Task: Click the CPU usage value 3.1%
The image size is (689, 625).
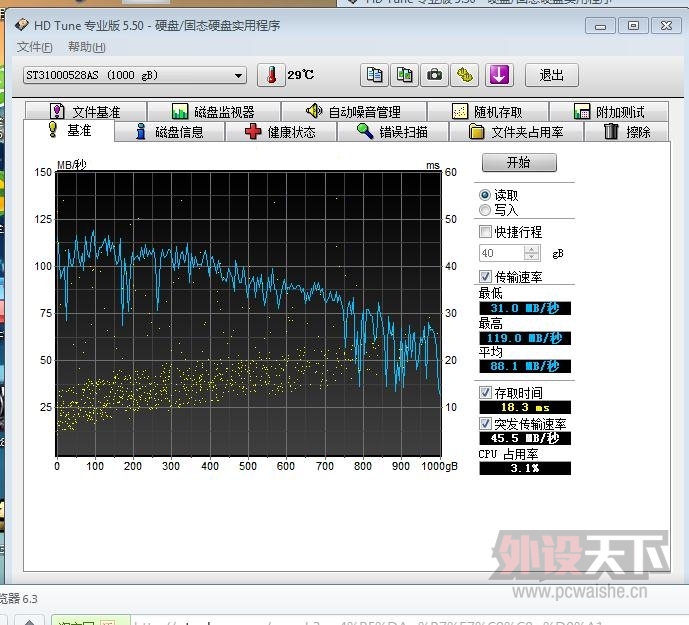Action: coord(525,468)
